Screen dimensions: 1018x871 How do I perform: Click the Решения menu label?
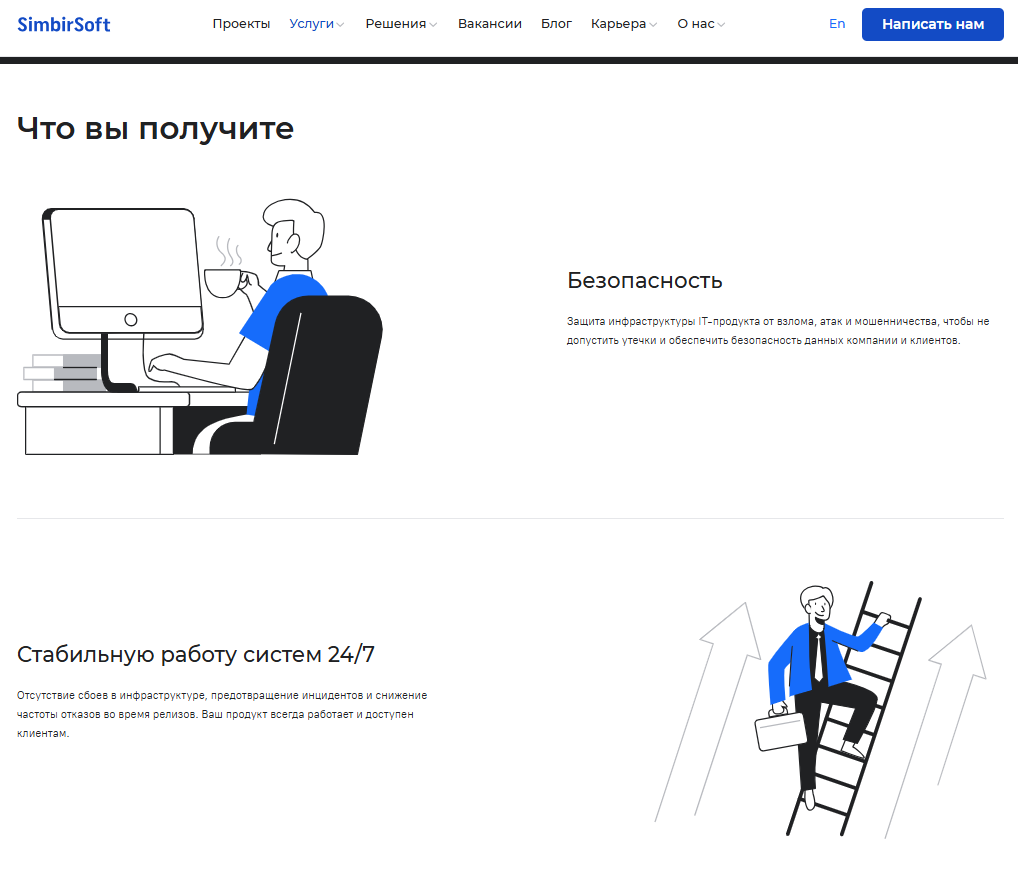396,23
